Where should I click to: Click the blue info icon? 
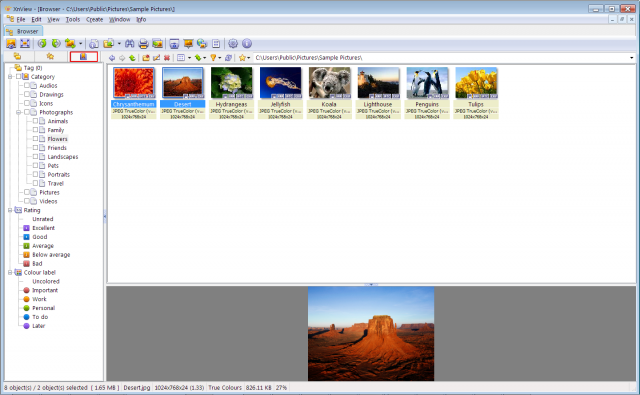247,43
